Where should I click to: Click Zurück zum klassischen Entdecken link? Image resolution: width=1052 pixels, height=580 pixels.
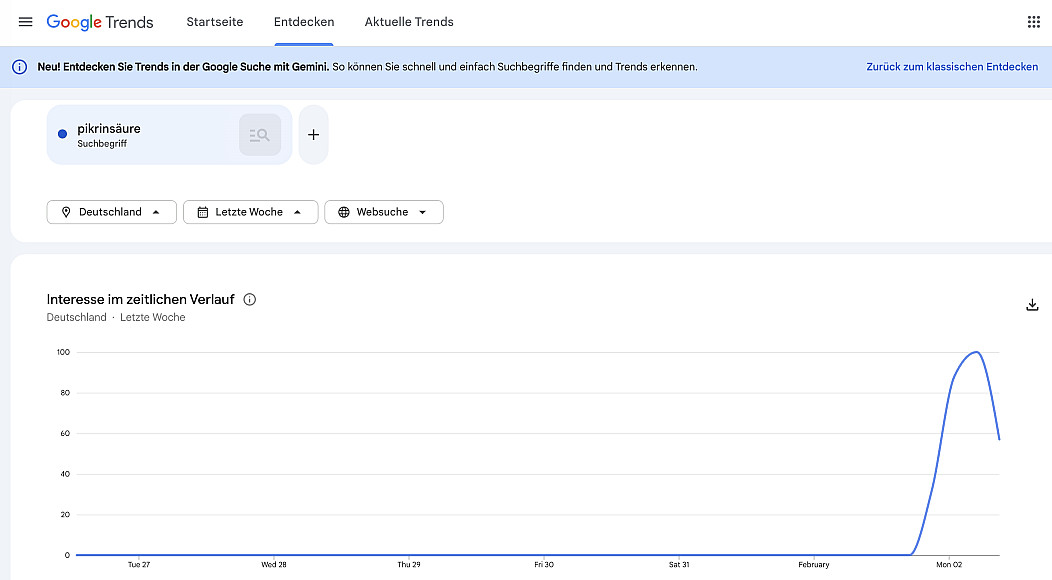[x=951, y=67]
